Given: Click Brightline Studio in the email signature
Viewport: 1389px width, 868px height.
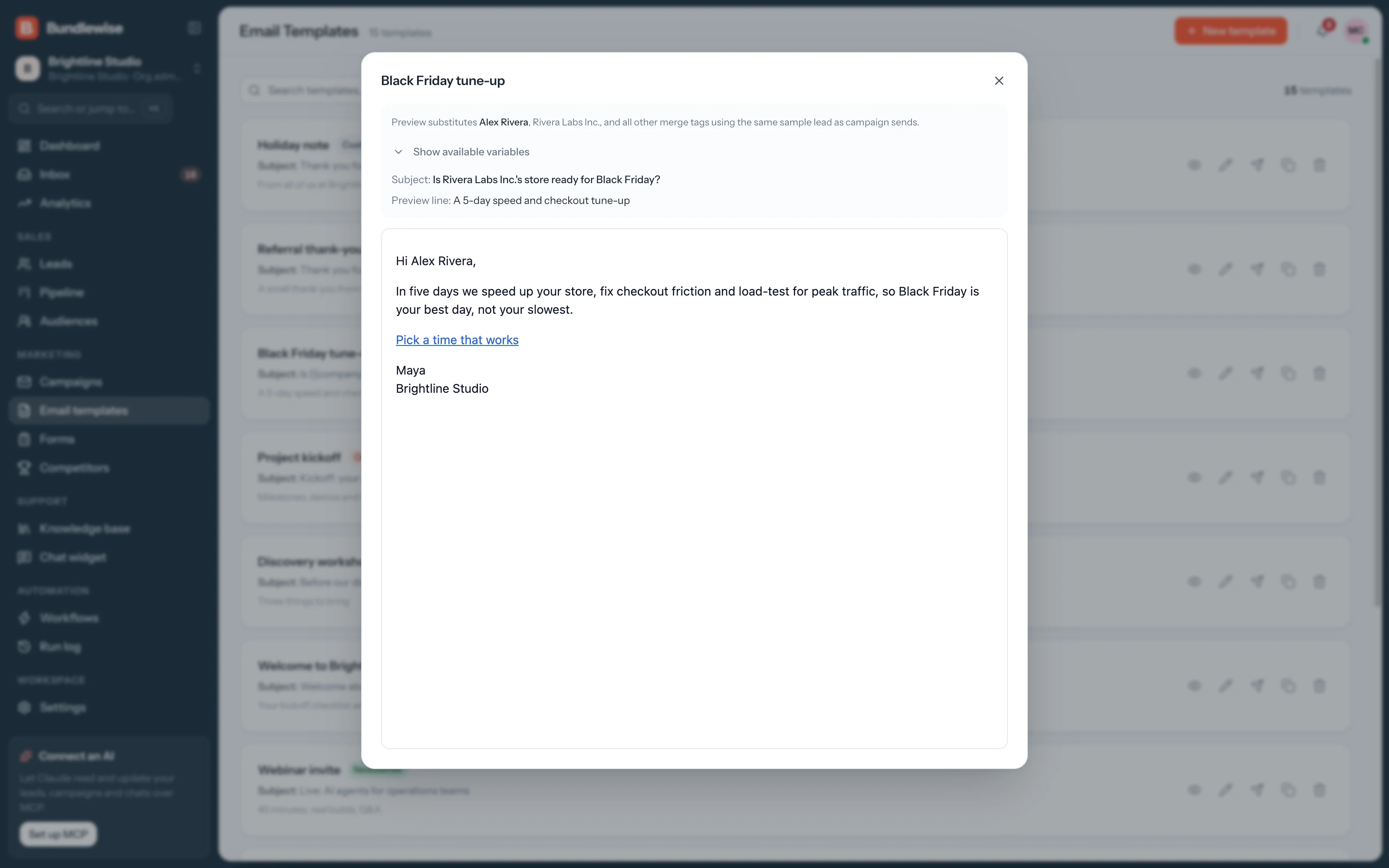Looking at the screenshot, I should (442, 389).
